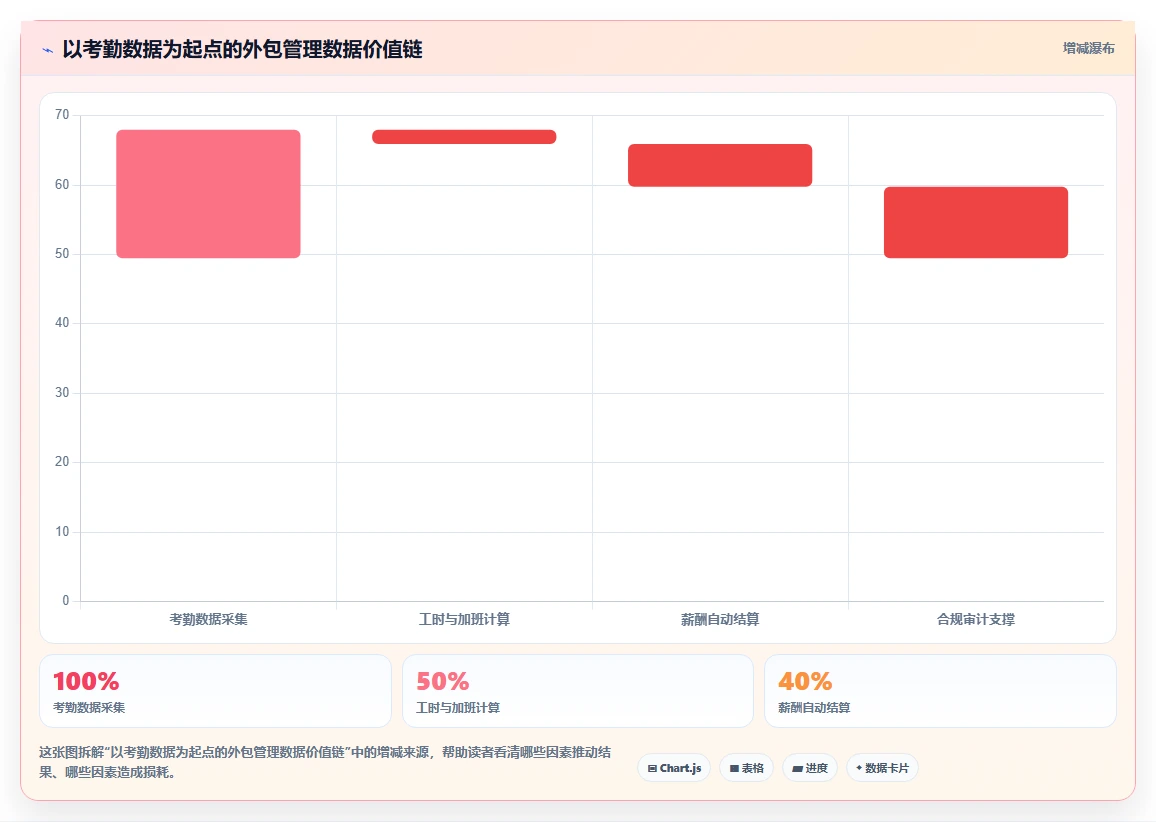Click the thin red 工时与加班计算 bar
This screenshot has width=1156, height=822.
pos(464,136)
